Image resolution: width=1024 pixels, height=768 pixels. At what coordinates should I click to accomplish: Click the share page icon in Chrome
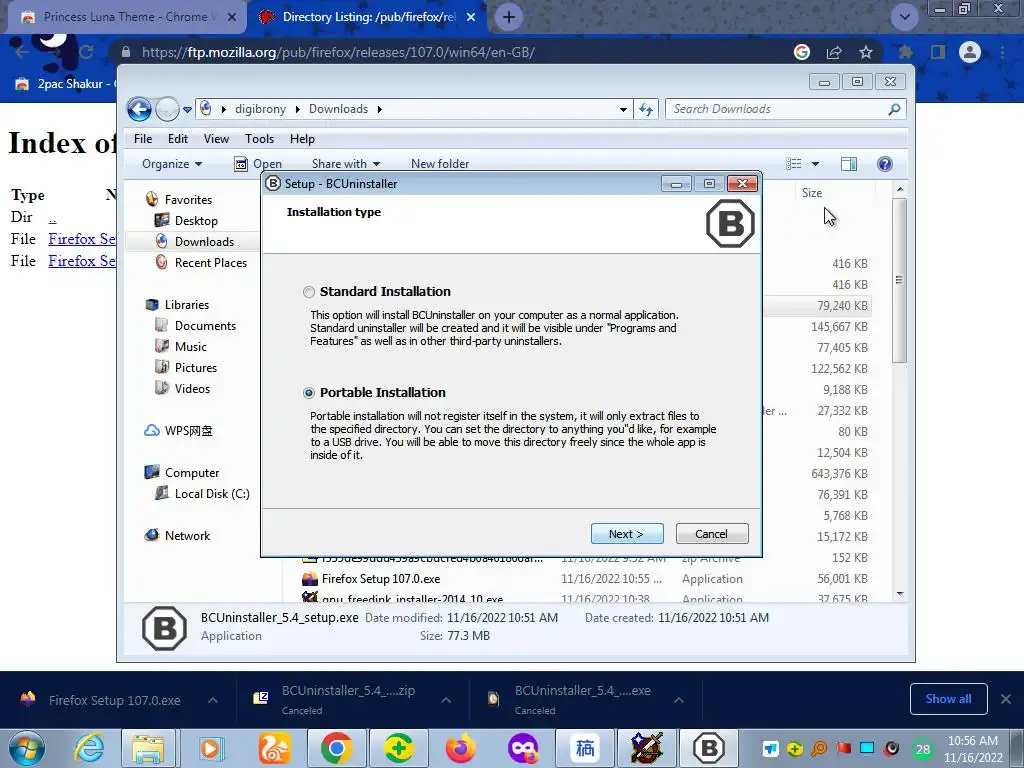coord(834,52)
